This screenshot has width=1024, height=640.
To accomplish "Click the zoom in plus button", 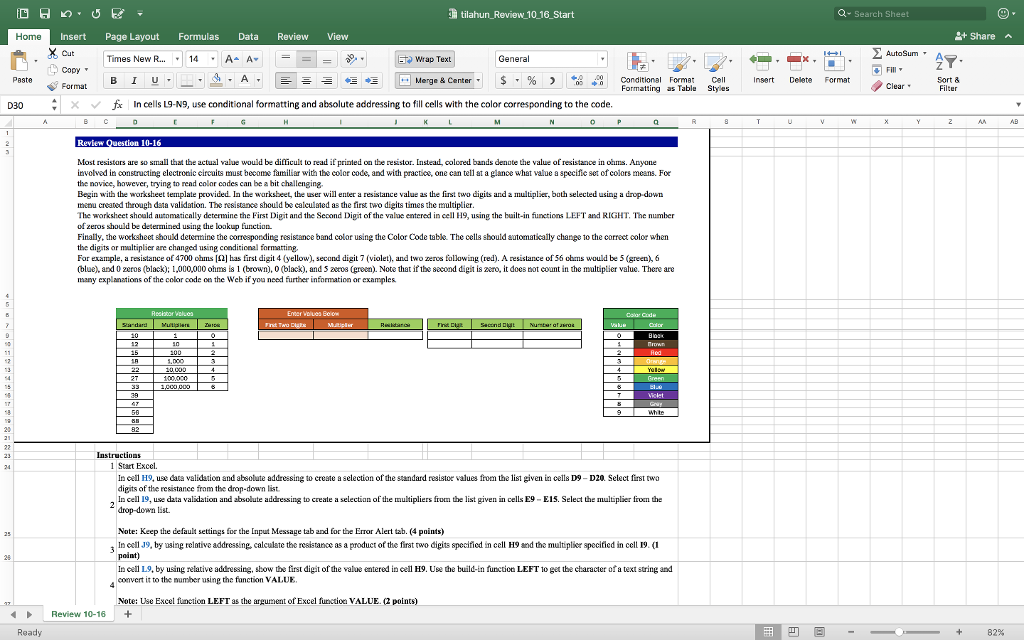I will tap(959, 632).
